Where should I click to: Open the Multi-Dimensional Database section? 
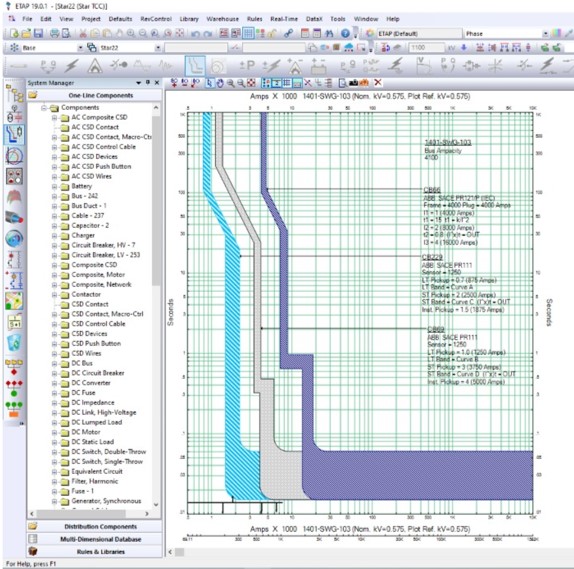94,539
